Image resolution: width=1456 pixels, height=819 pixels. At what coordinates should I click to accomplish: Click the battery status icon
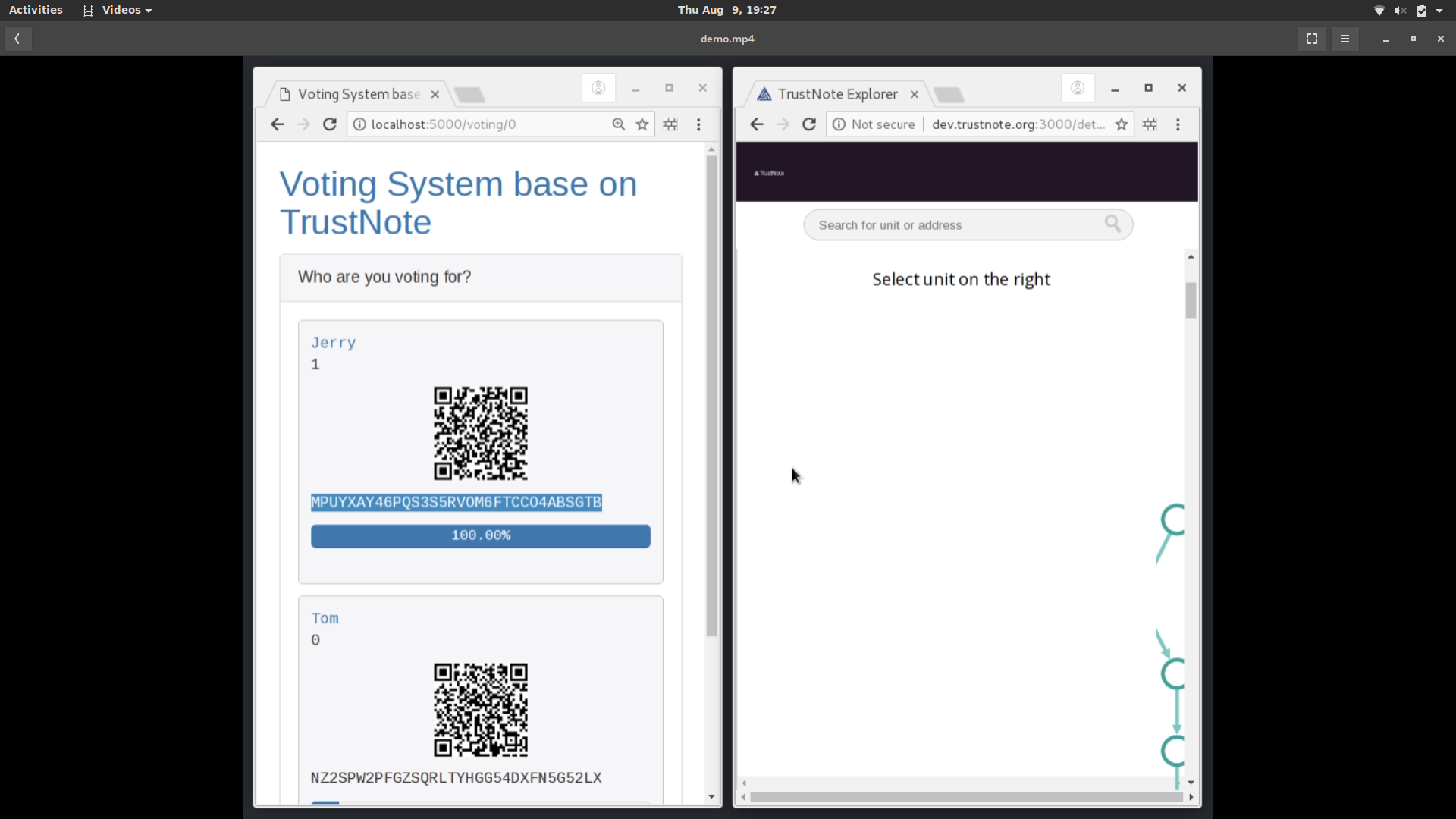tap(1422, 11)
